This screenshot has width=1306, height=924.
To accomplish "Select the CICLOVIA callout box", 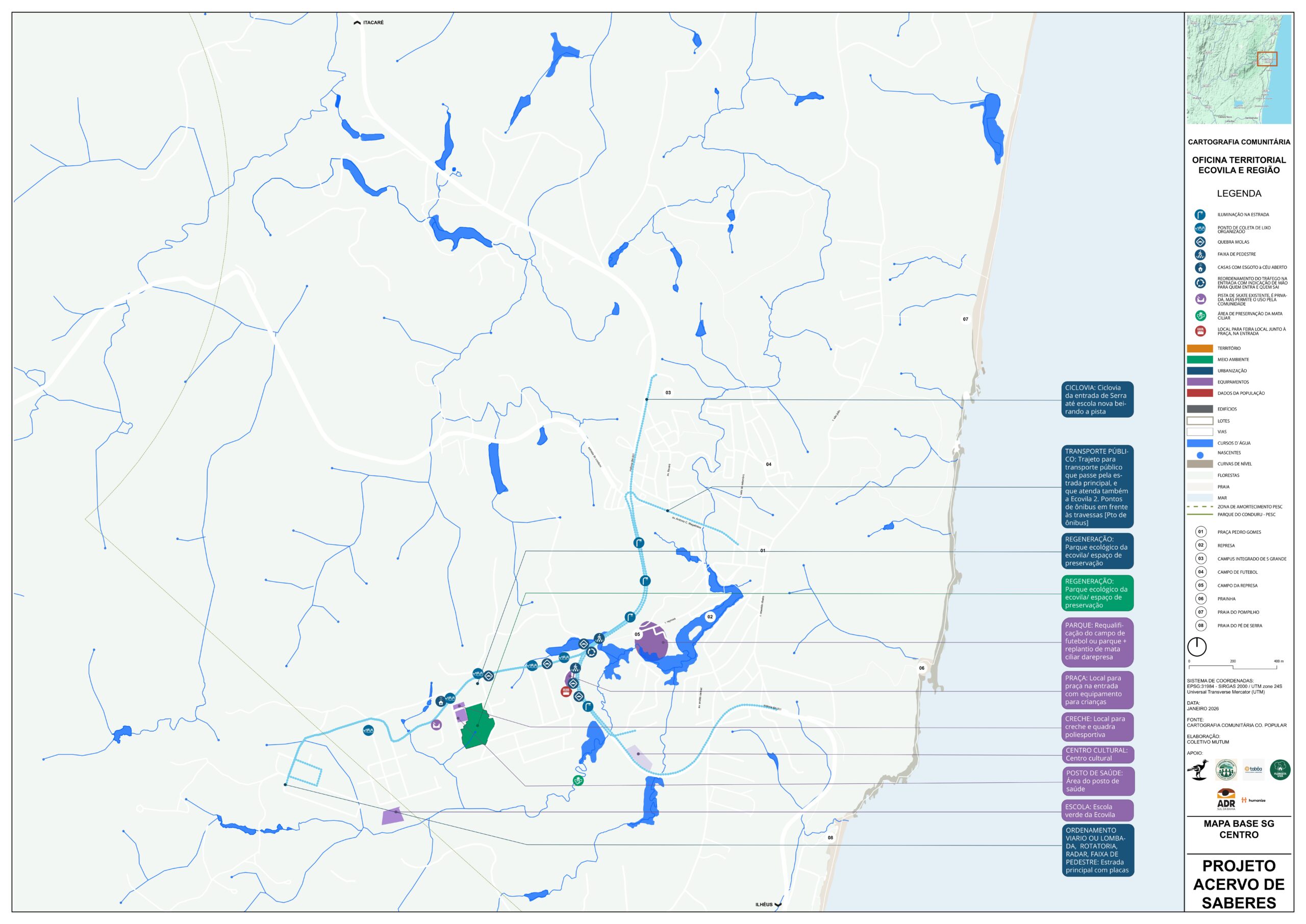I will point(1097,399).
